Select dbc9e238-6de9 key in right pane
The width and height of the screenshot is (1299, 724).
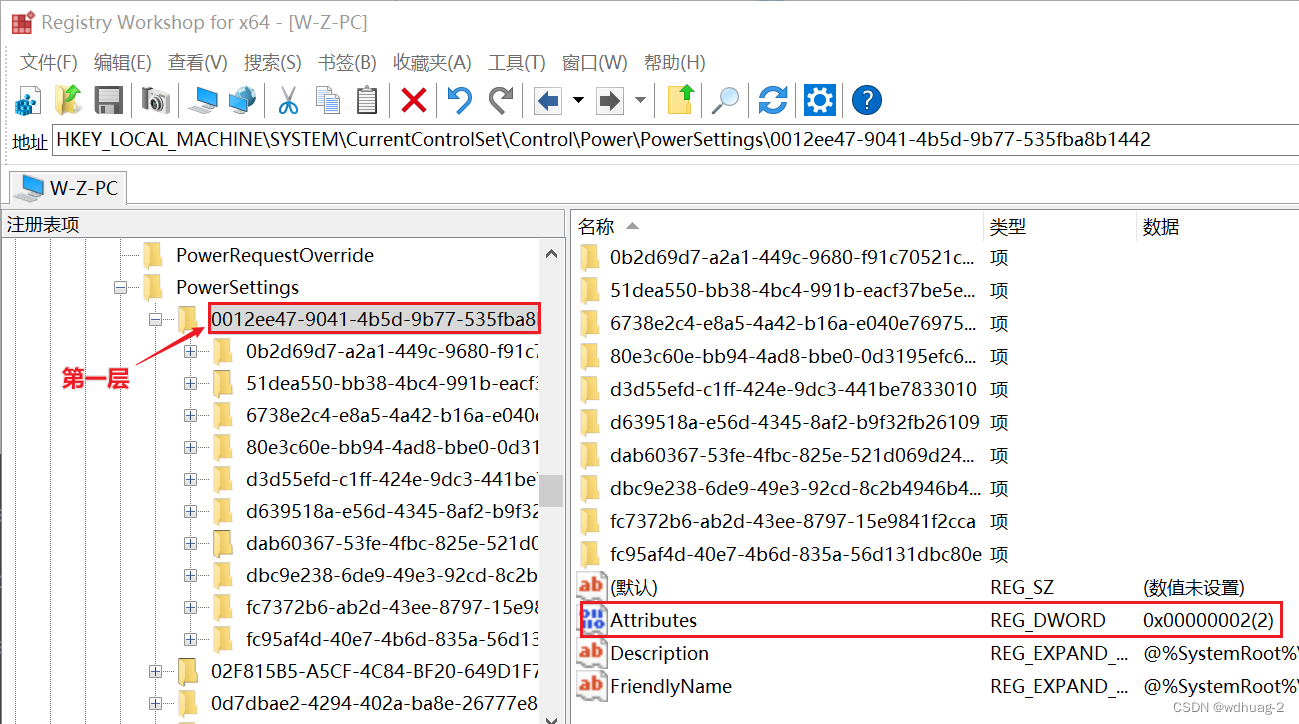(x=794, y=488)
